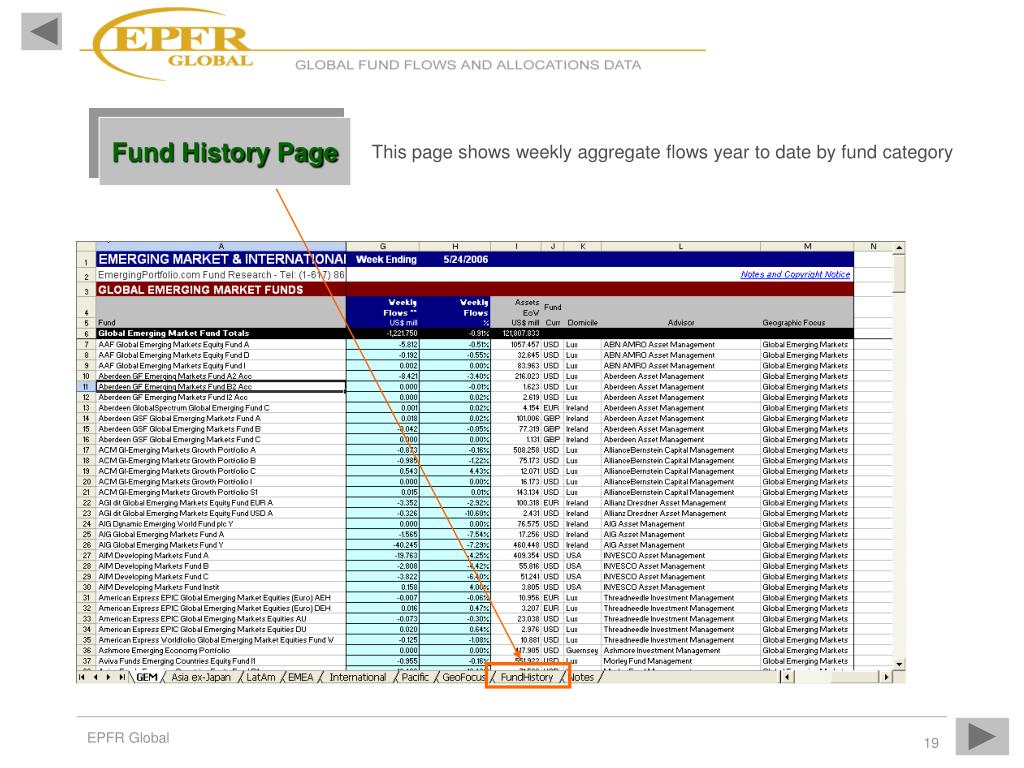1024x768 pixels.
Task: Select column L header
Action: pos(680,246)
